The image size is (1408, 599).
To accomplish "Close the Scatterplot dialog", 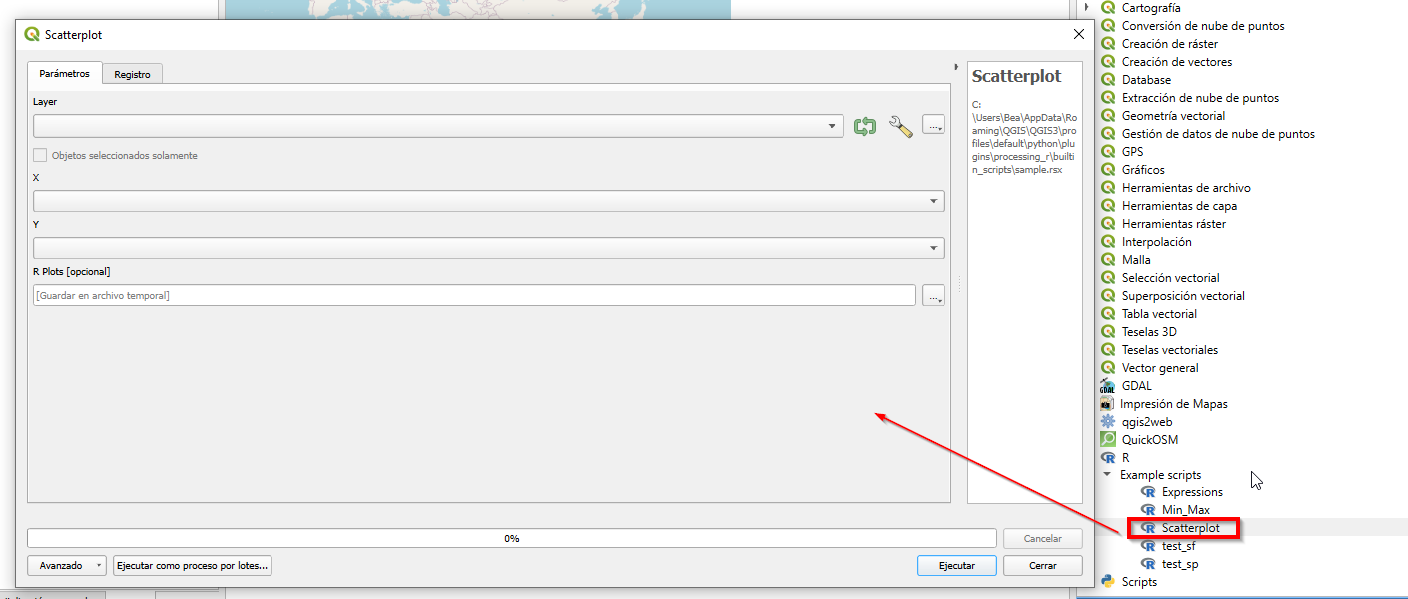I will pyautogui.click(x=1078, y=34).
